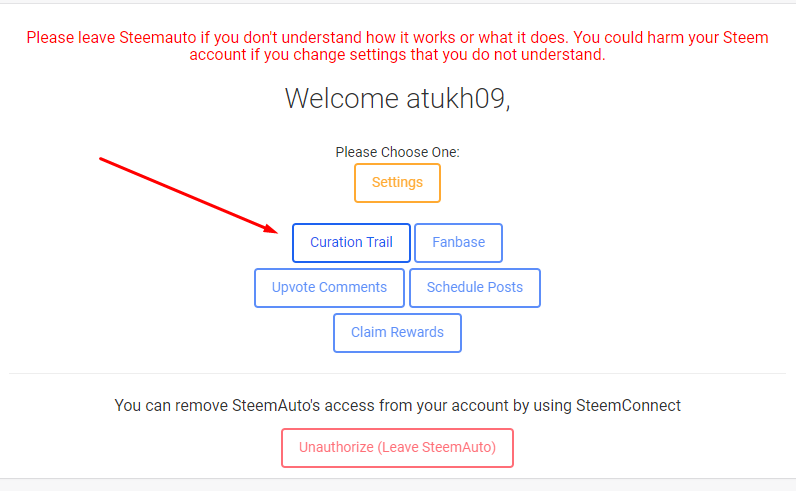The image size is (796, 491).
Task: Click the Welcome heading text
Action: (x=397, y=98)
